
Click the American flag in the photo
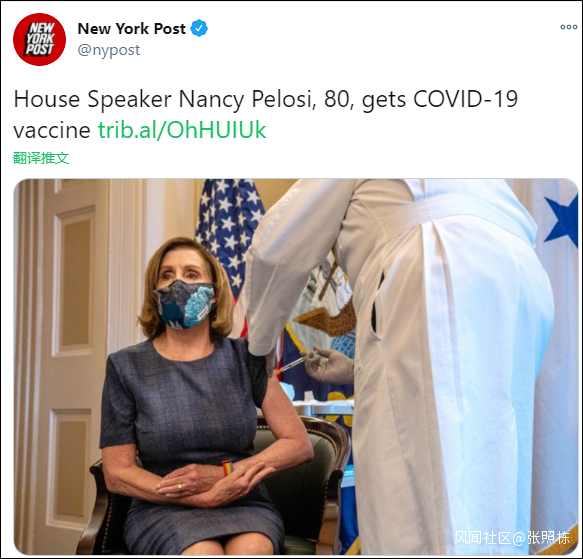tap(229, 238)
